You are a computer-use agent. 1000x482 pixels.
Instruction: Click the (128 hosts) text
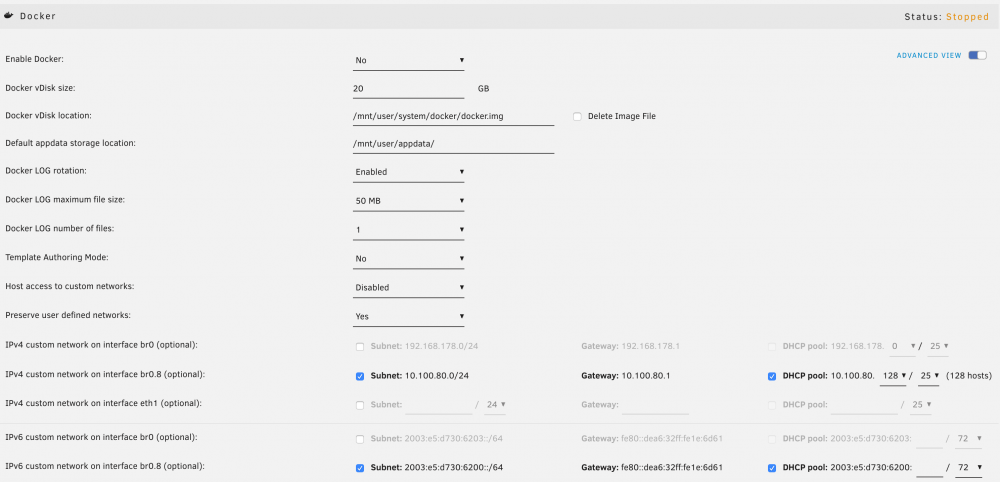click(969, 376)
